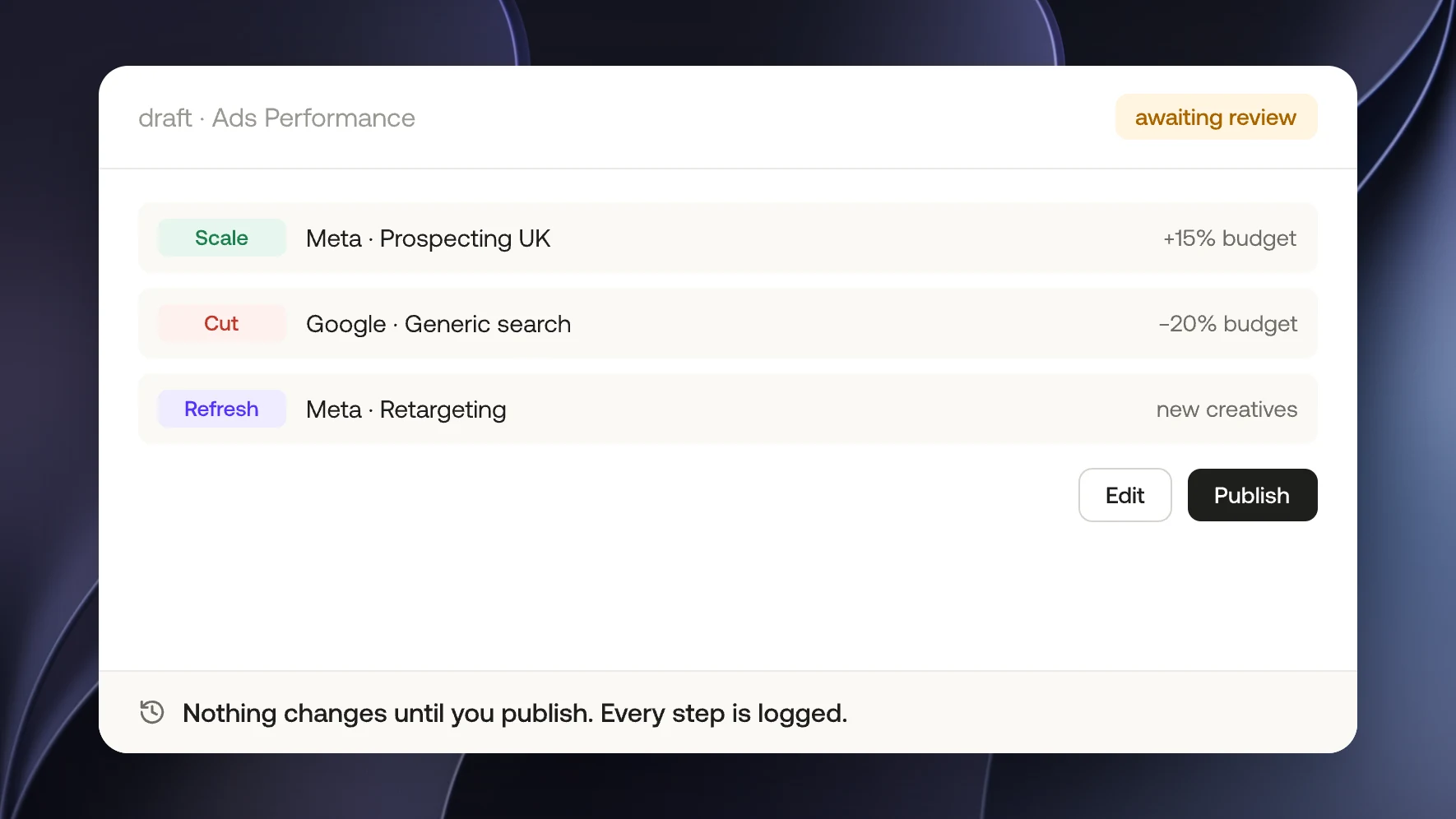Image resolution: width=1456 pixels, height=819 pixels.
Task: Click the 'draft · Ads Performance' title
Action: pos(276,118)
